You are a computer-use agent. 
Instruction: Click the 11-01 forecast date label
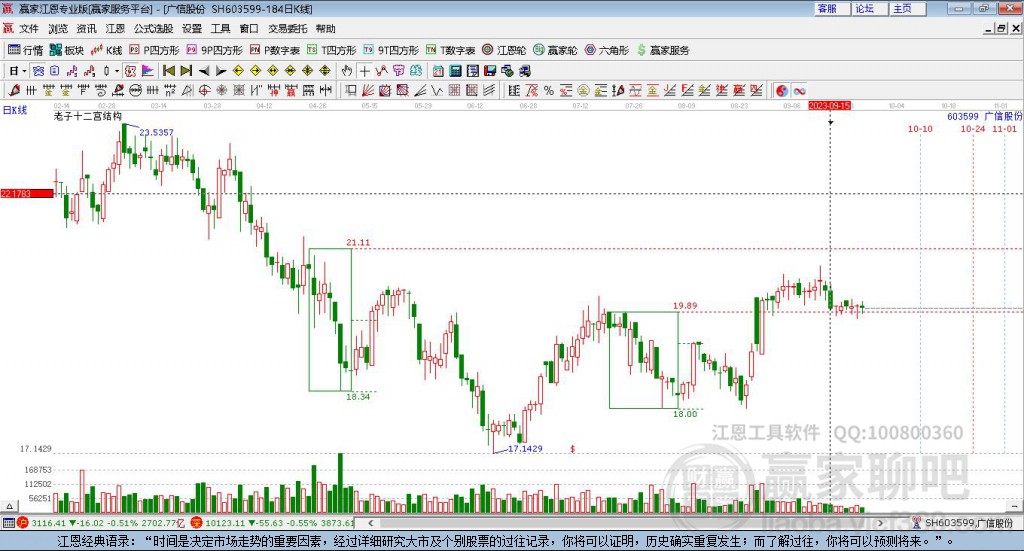1004,129
